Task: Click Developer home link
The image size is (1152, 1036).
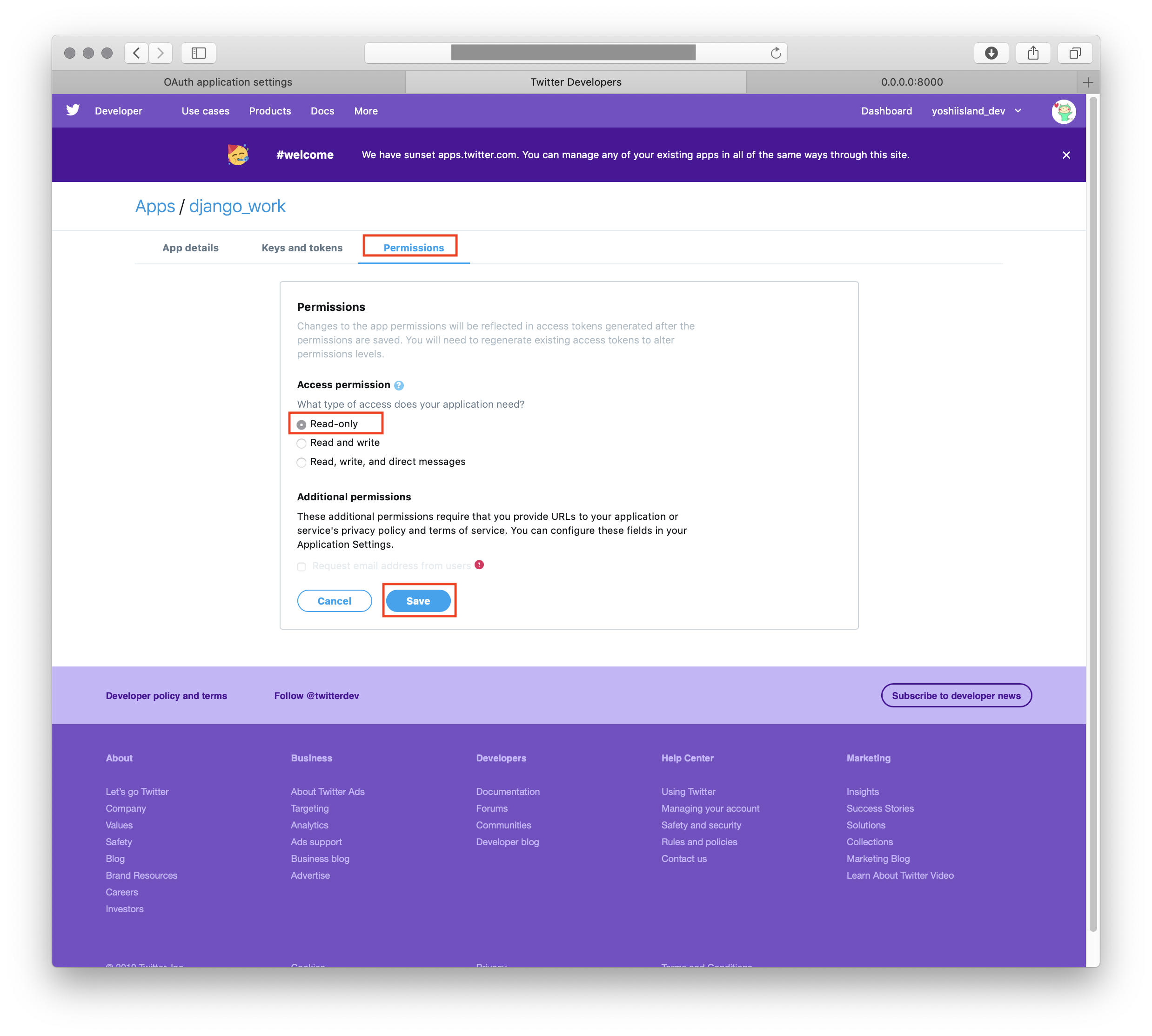Action: pos(118,111)
